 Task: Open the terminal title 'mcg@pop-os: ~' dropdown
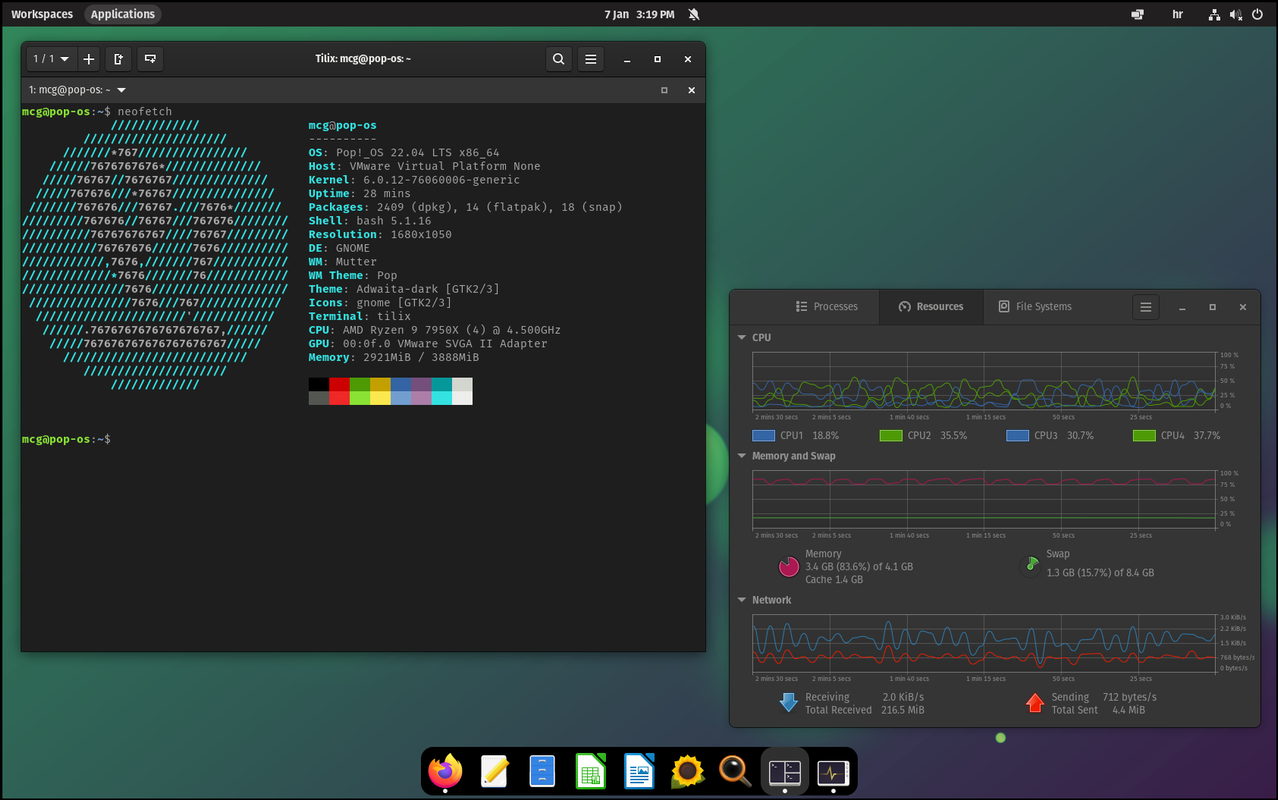click(x=77, y=90)
